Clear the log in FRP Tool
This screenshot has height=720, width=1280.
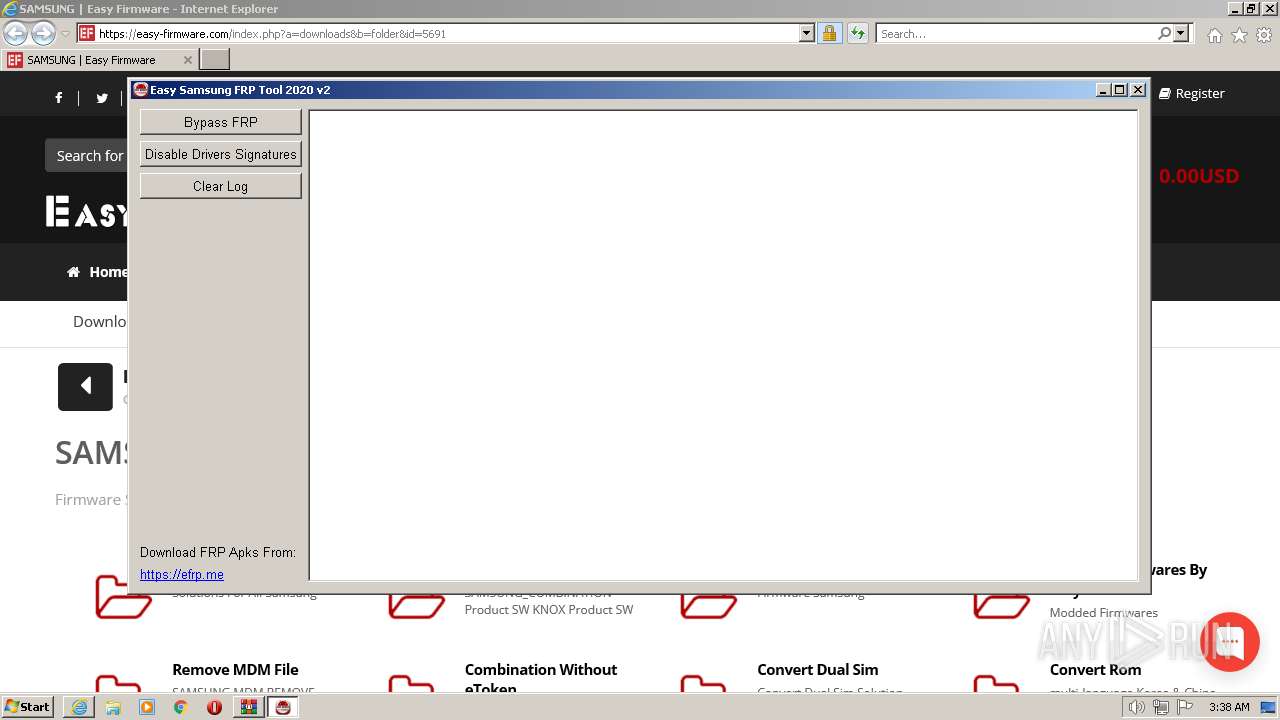[220, 186]
